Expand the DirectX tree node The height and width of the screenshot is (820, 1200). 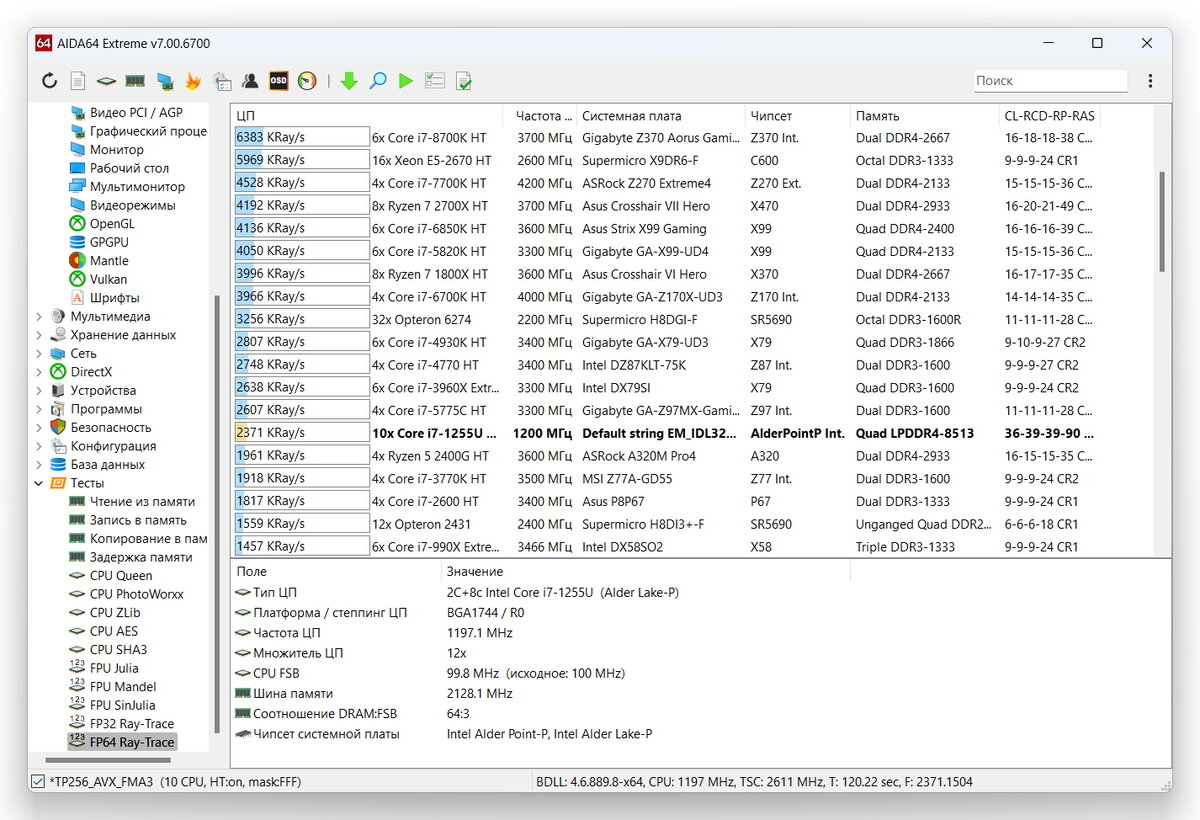click(39, 372)
